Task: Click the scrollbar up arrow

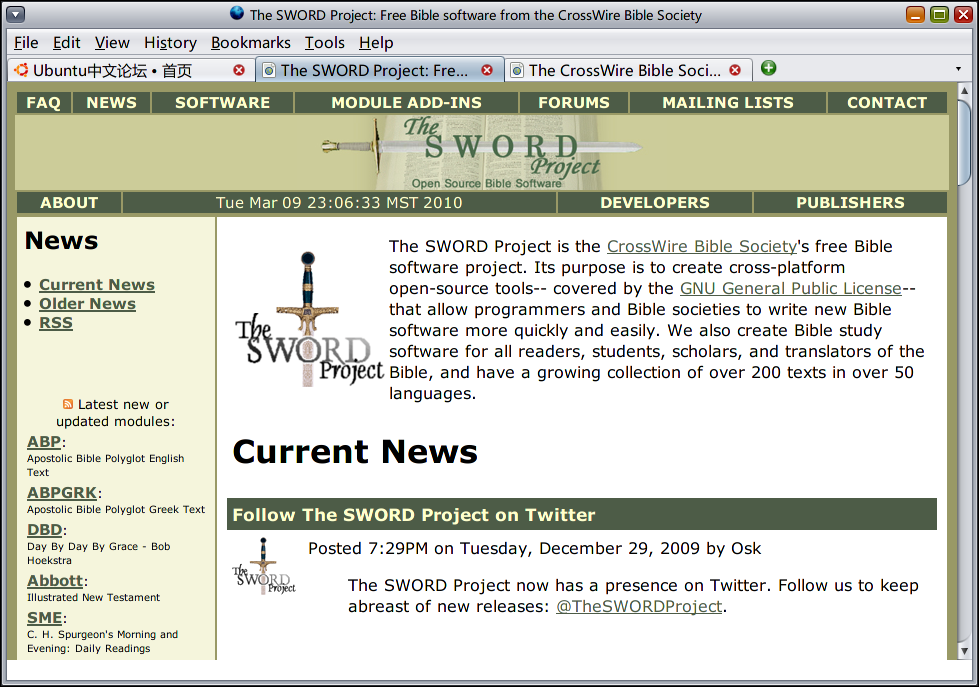Action: [x=964, y=91]
